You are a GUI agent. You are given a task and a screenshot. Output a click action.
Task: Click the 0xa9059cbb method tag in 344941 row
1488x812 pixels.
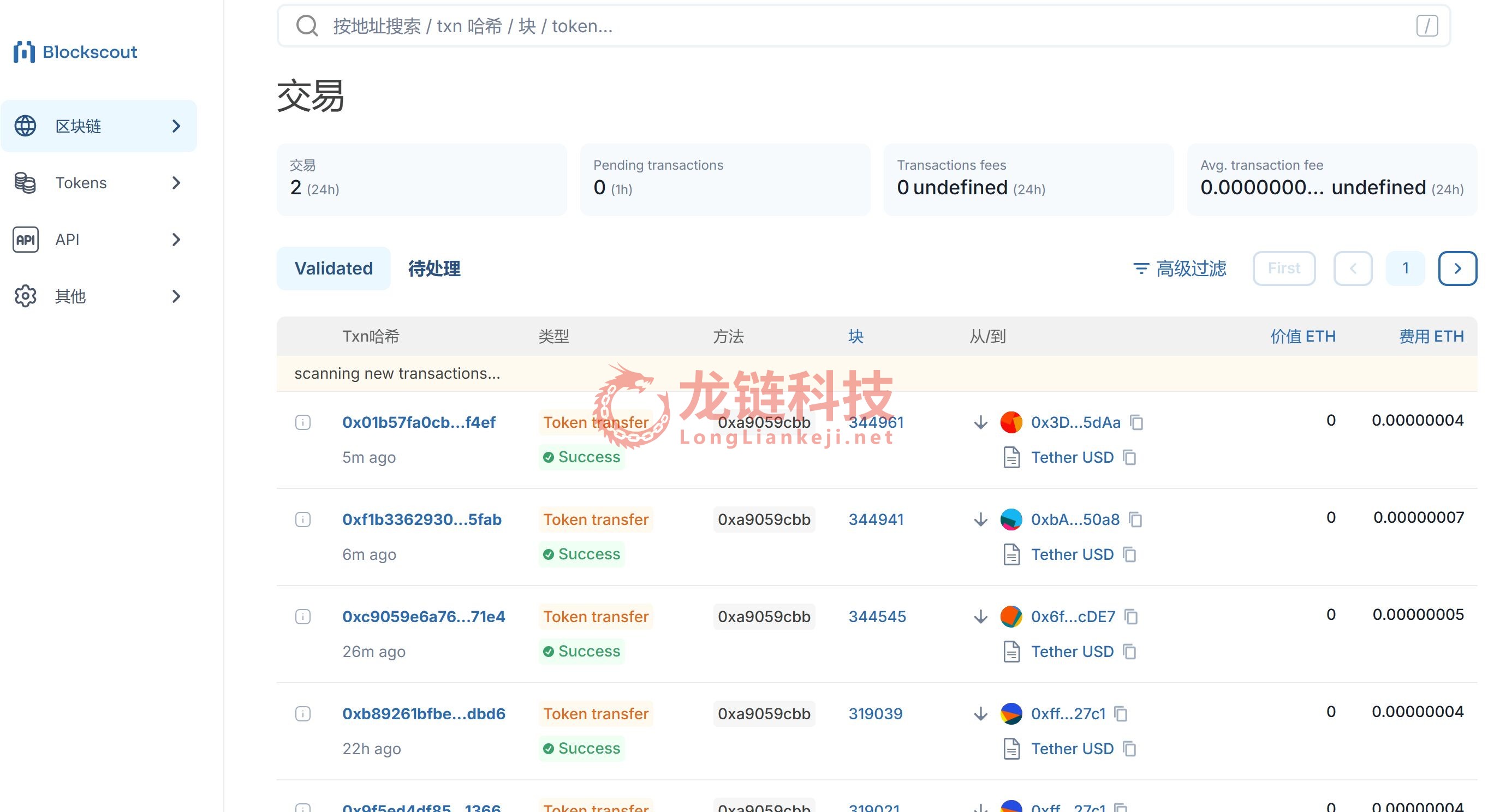pyautogui.click(x=764, y=519)
